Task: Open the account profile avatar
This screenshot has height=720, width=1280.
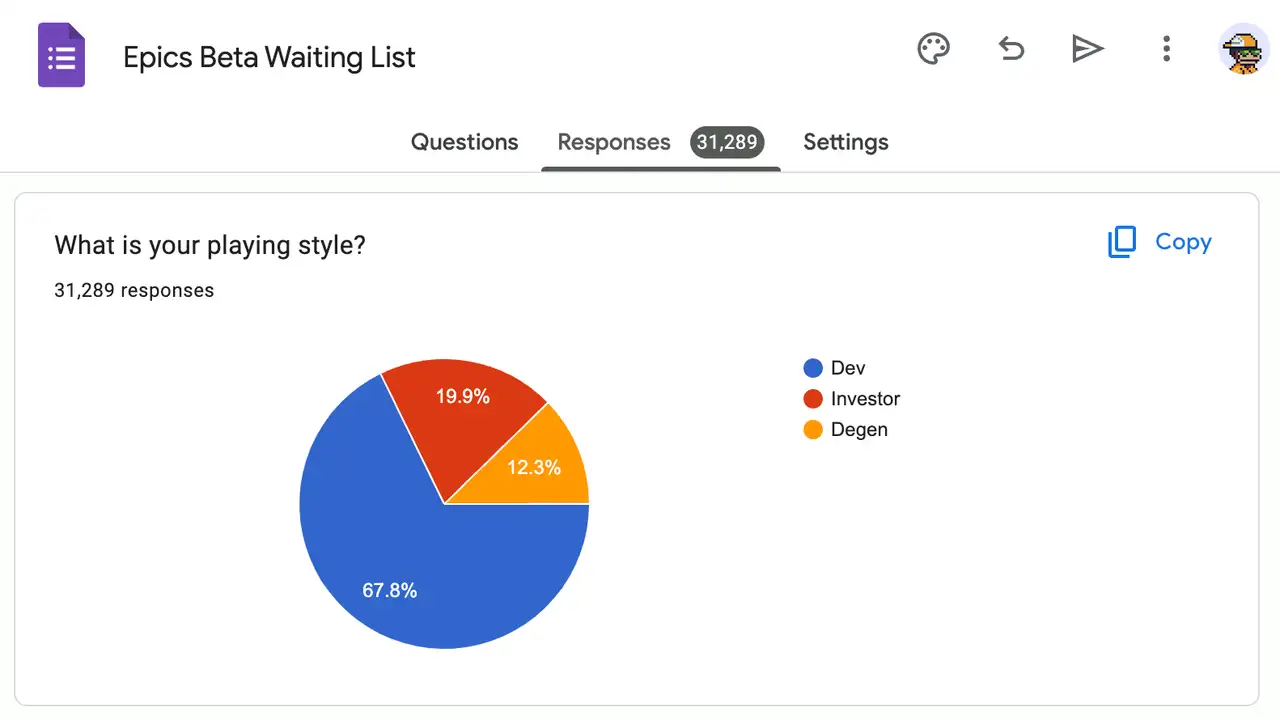Action: tap(1240, 48)
